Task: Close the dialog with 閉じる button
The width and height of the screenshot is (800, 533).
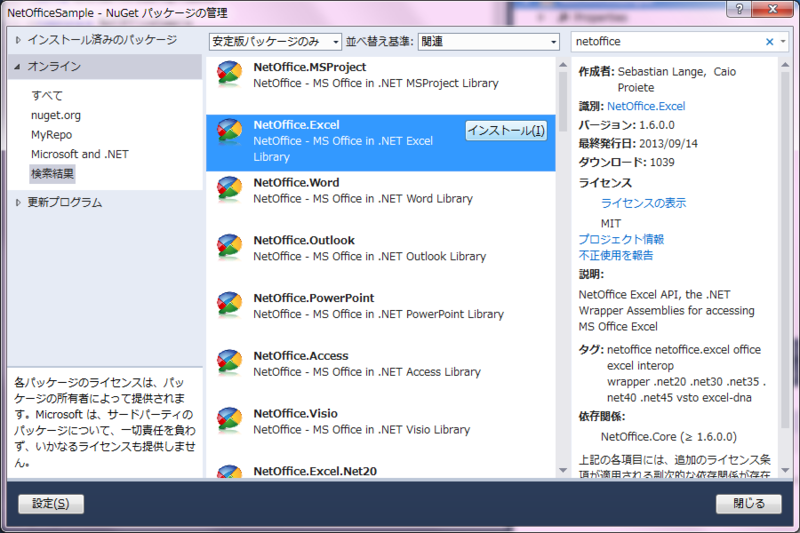Action: coord(748,504)
